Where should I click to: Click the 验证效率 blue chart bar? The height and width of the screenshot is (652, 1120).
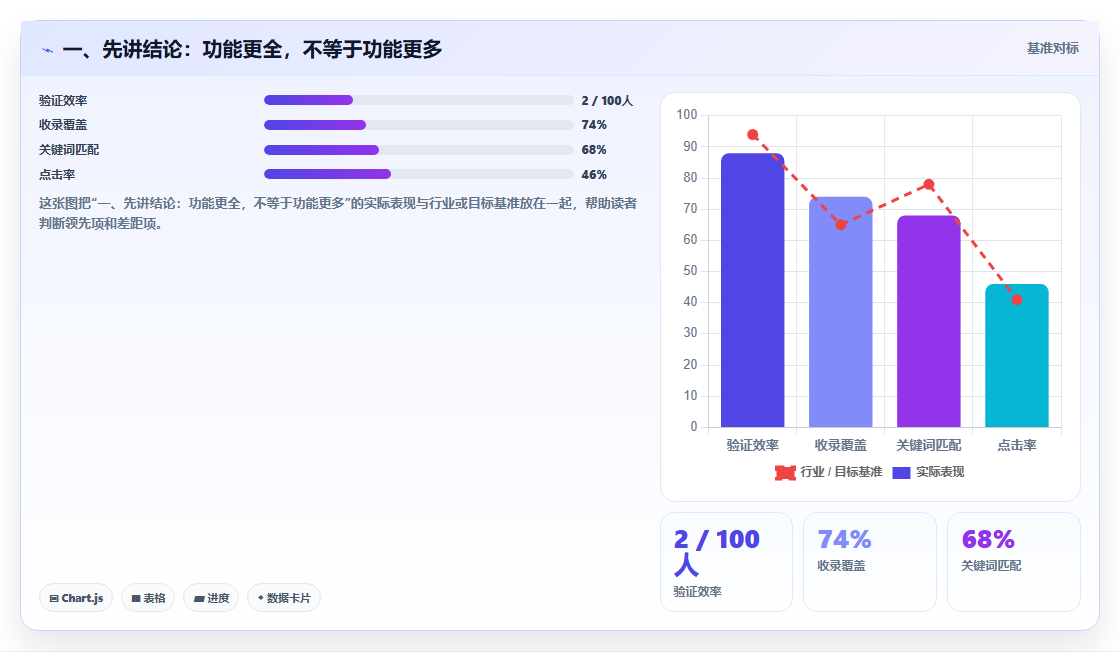[x=752, y=290]
